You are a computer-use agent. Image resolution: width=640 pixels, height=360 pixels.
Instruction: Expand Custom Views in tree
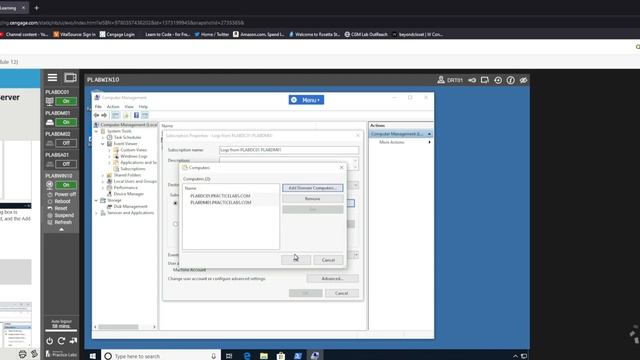[109, 150]
